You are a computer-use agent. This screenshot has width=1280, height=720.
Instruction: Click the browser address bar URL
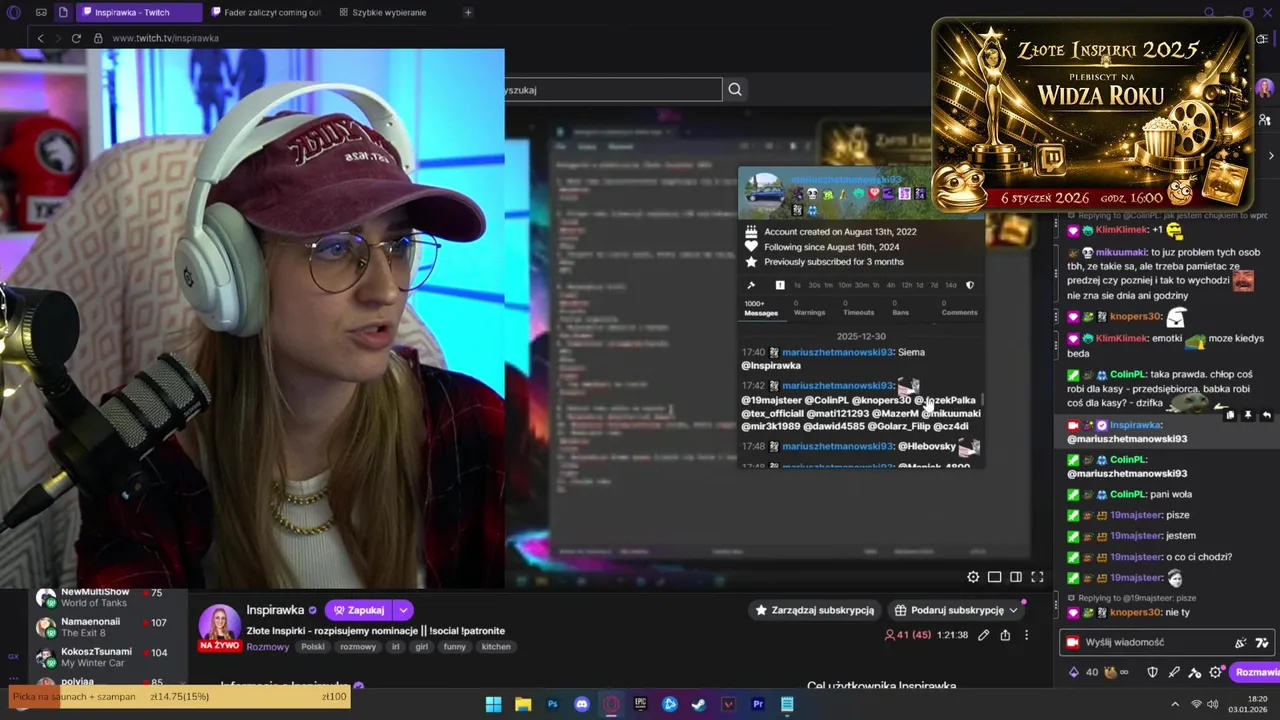[x=165, y=38]
